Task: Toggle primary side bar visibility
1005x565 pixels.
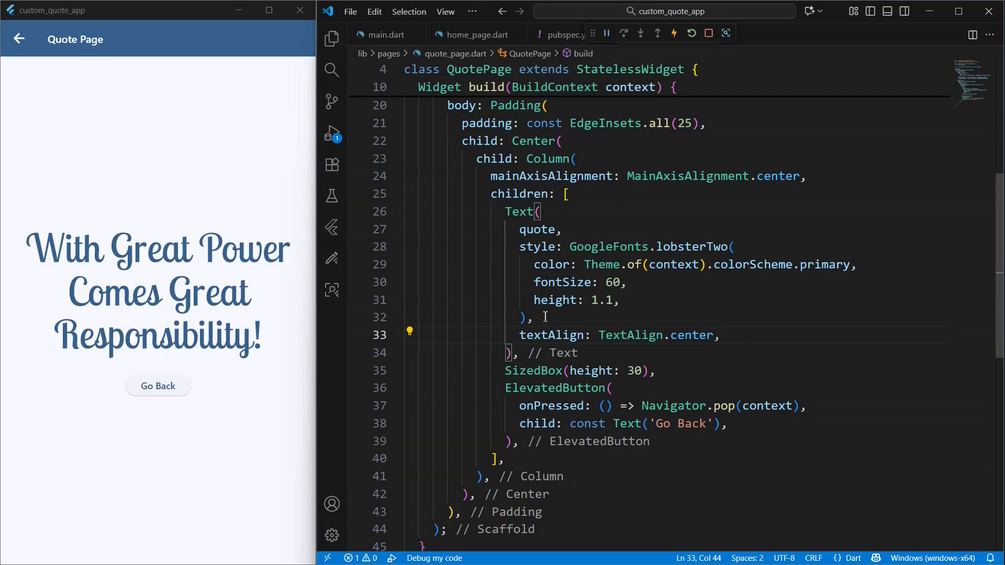Action: tap(870, 12)
